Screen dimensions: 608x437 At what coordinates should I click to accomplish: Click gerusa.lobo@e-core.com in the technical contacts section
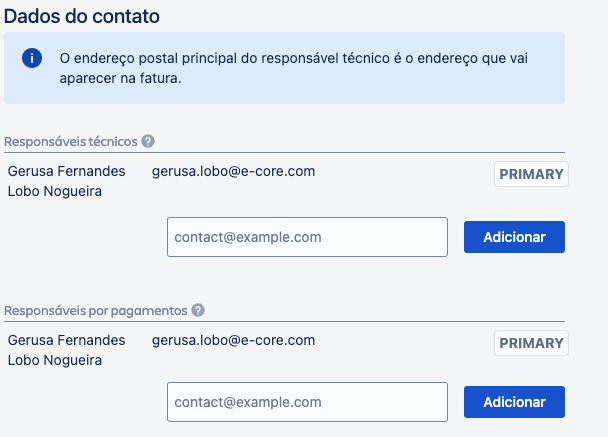233,171
